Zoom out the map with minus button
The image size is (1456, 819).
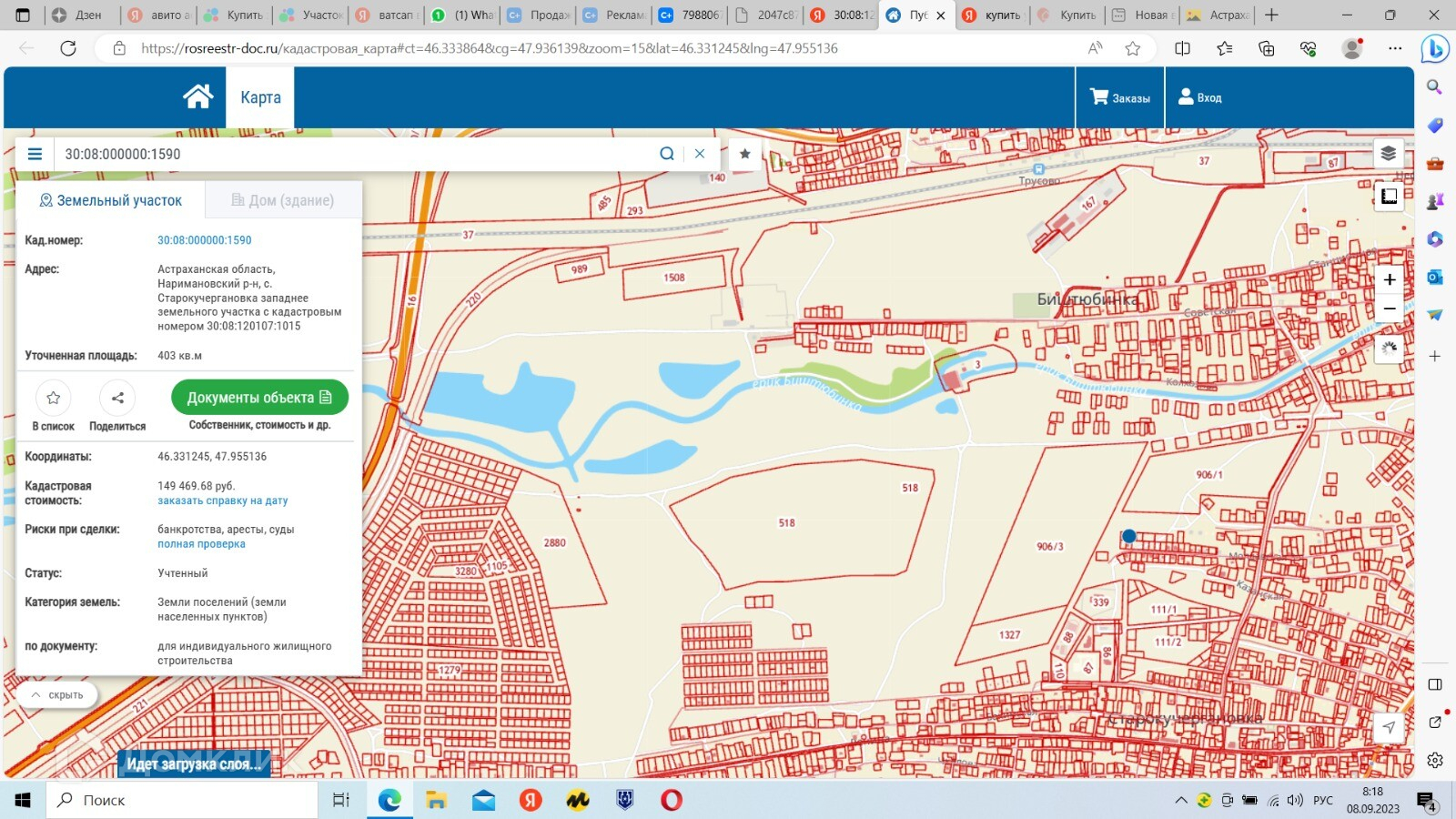pos(1389,309)
